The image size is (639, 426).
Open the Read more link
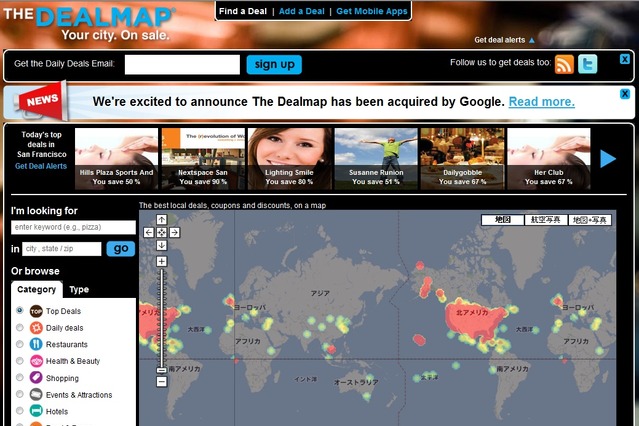542,102
